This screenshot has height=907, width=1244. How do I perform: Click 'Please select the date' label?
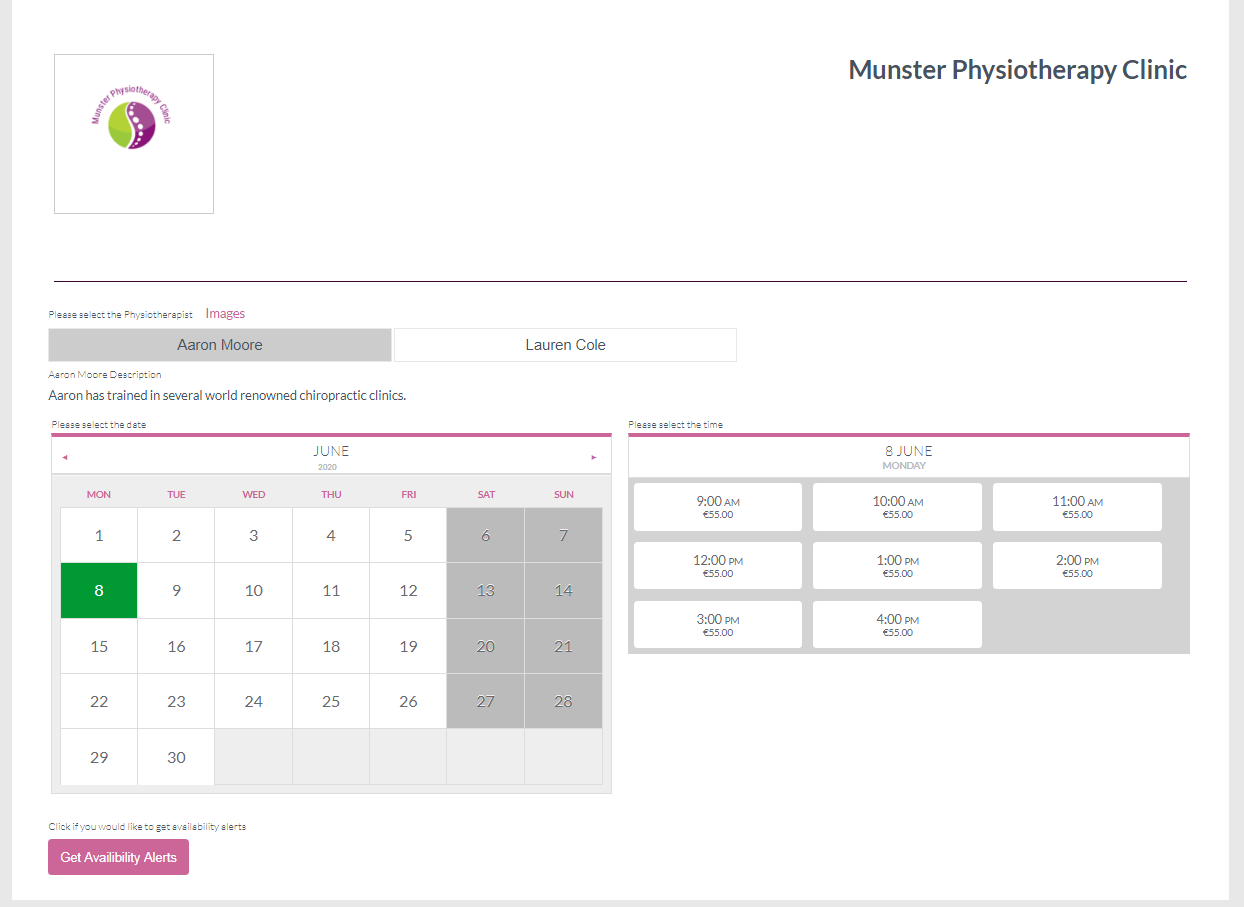(x=99, y=425)
